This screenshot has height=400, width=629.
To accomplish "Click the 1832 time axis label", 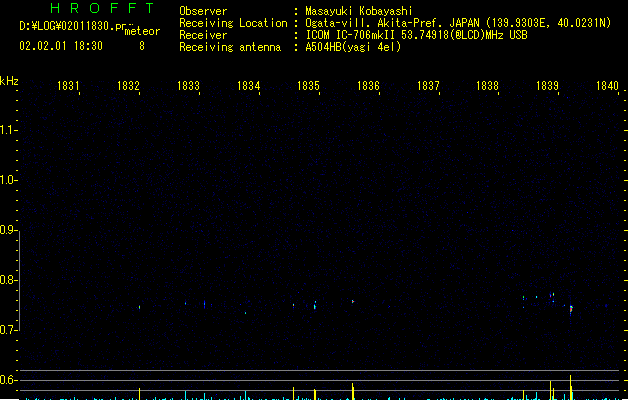I will [128, 86].
